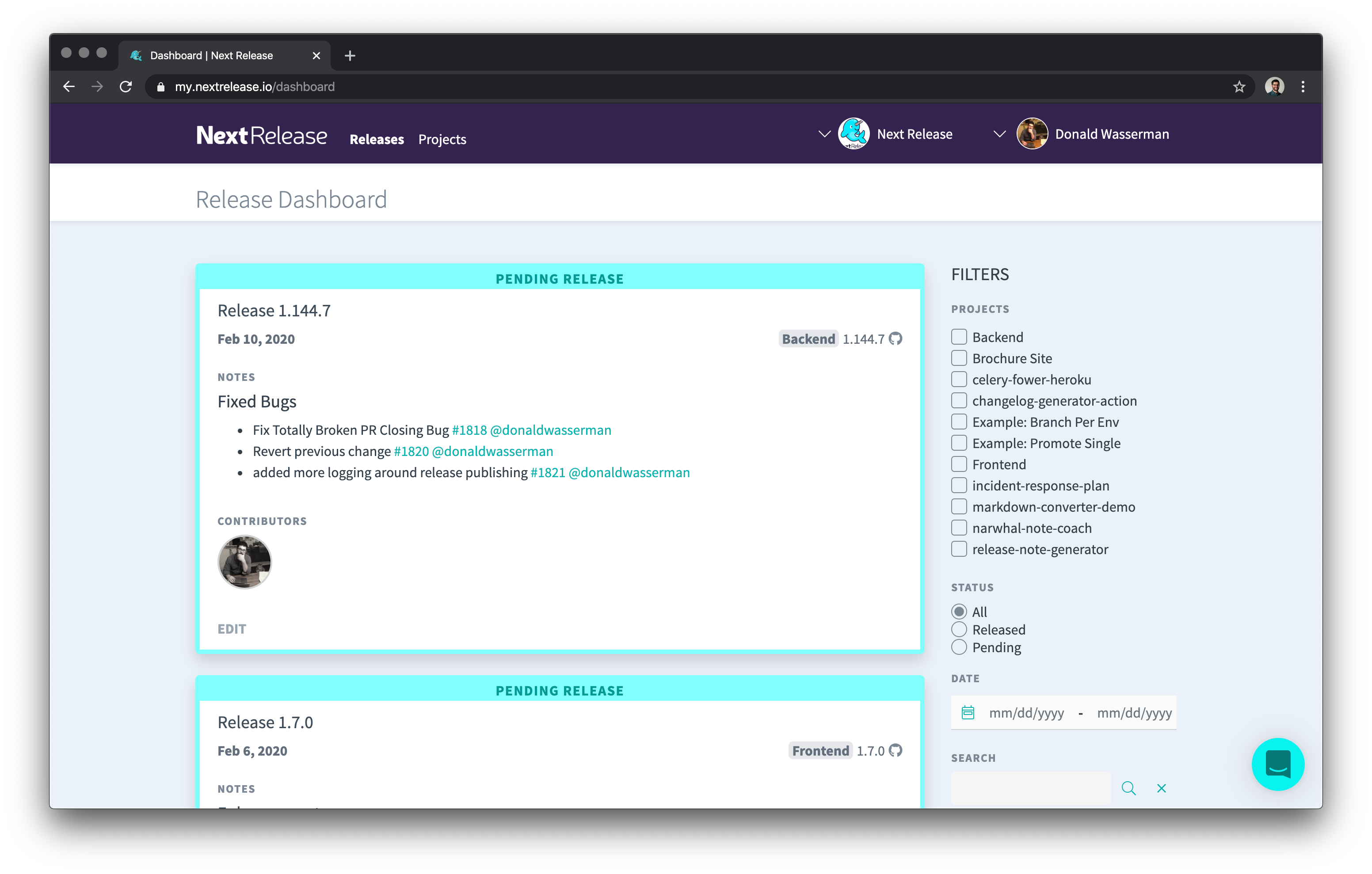Open GitHub icon for Backend 1.144.7
Image resolution: width=1372 pixels, height=874 pixels.
click(896, 339)
